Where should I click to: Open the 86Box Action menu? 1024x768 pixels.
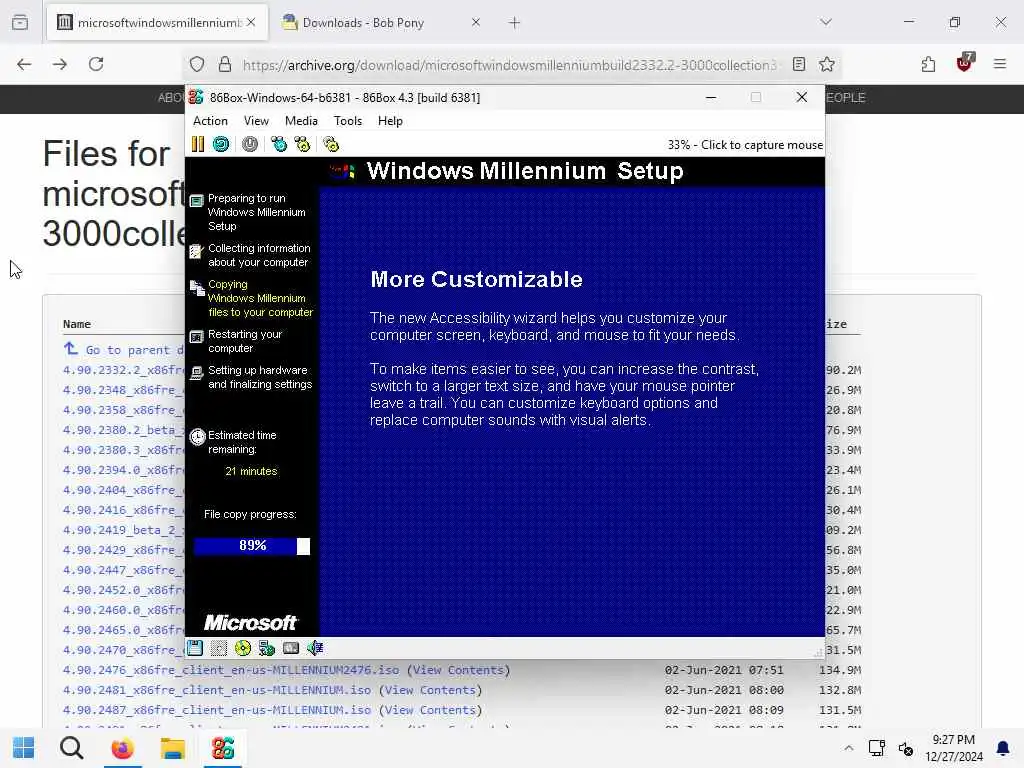tap(210, 121)
